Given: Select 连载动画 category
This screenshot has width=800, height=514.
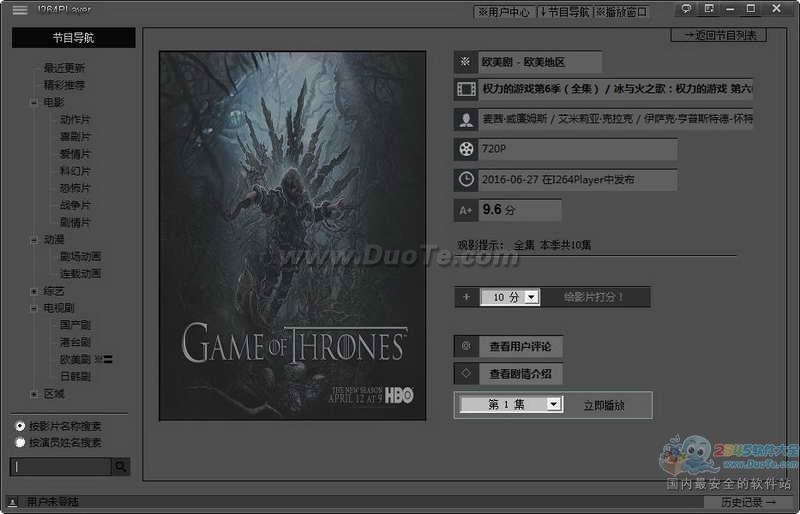Looking at the screenshot, I should [x=80, y=274].
